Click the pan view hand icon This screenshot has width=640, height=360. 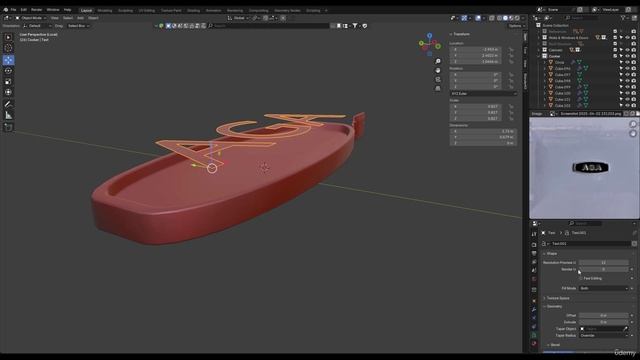438,70
